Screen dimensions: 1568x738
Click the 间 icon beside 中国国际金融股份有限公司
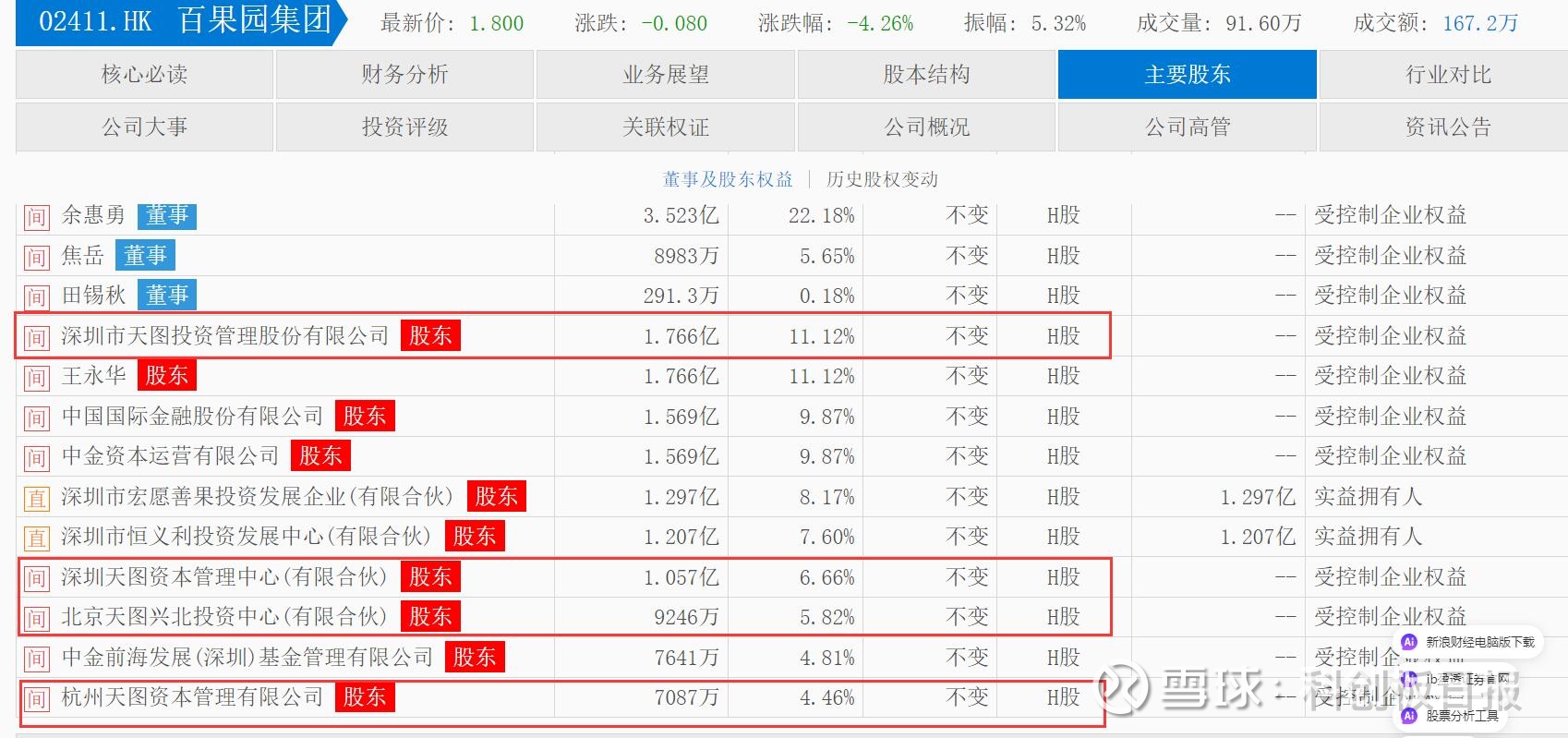(x=36, y=417)
